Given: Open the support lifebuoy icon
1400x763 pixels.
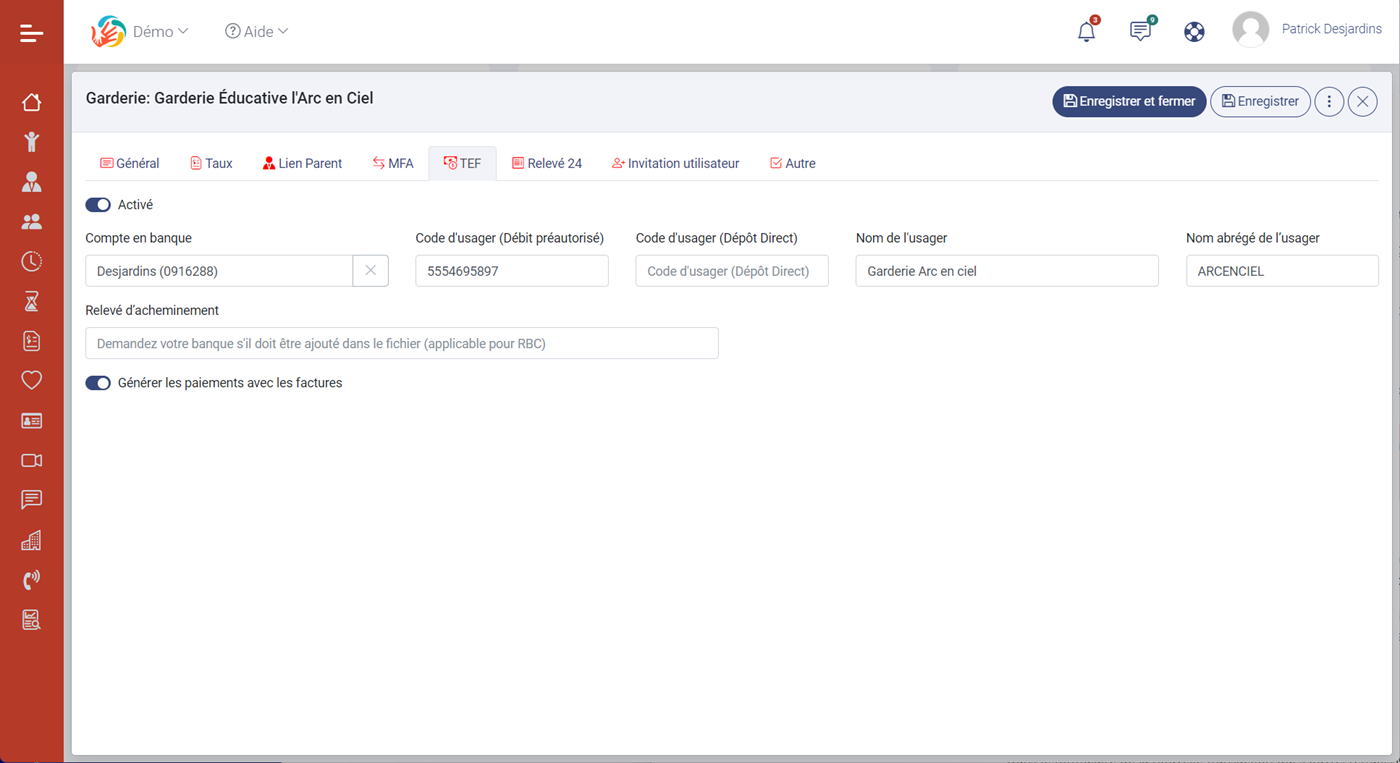Looking at the screenshot, I should (x=1194, y=32).
